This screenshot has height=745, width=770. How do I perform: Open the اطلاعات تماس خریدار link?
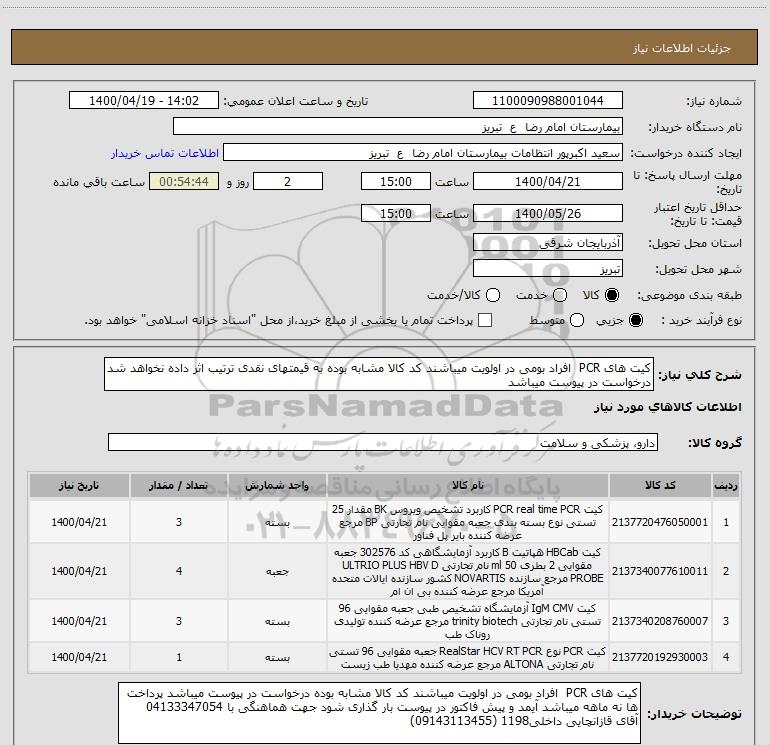click(165, 153)
